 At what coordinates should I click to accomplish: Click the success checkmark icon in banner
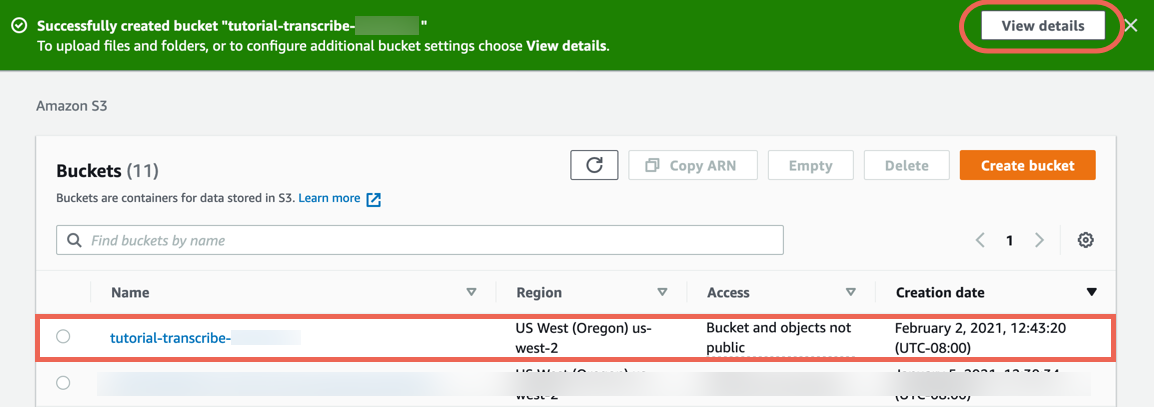click(x=19, y=26)
